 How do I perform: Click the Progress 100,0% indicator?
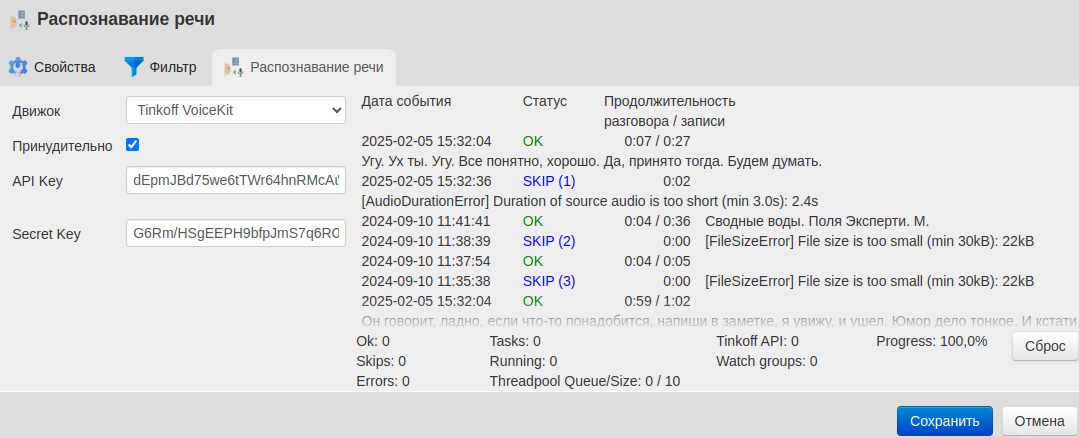pyautogui.click(x=931, y=341)
